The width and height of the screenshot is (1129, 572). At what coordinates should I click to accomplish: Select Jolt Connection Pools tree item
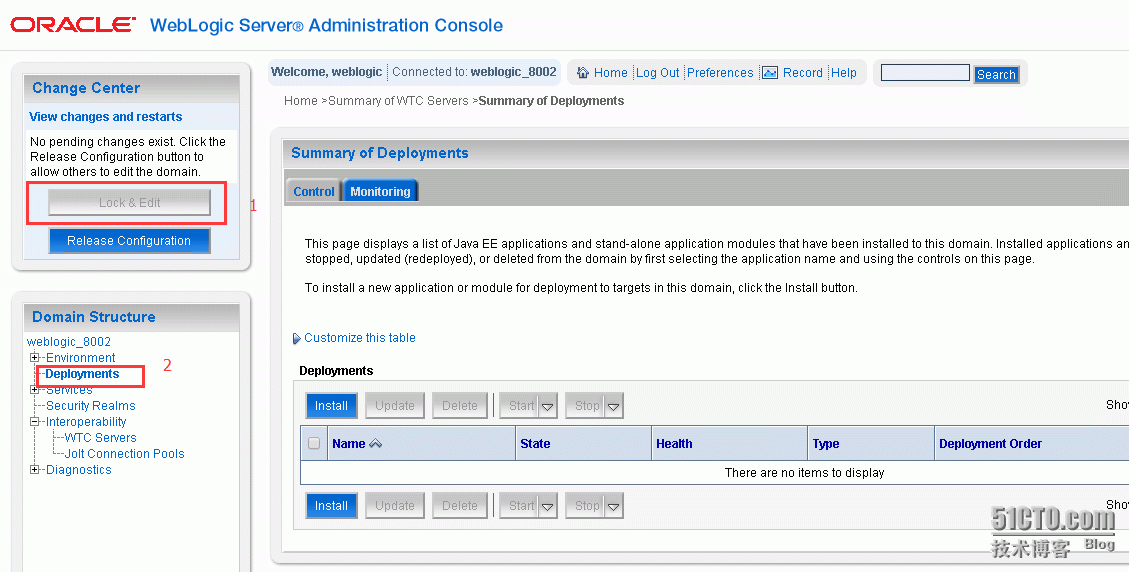click(x=125, y=454)
